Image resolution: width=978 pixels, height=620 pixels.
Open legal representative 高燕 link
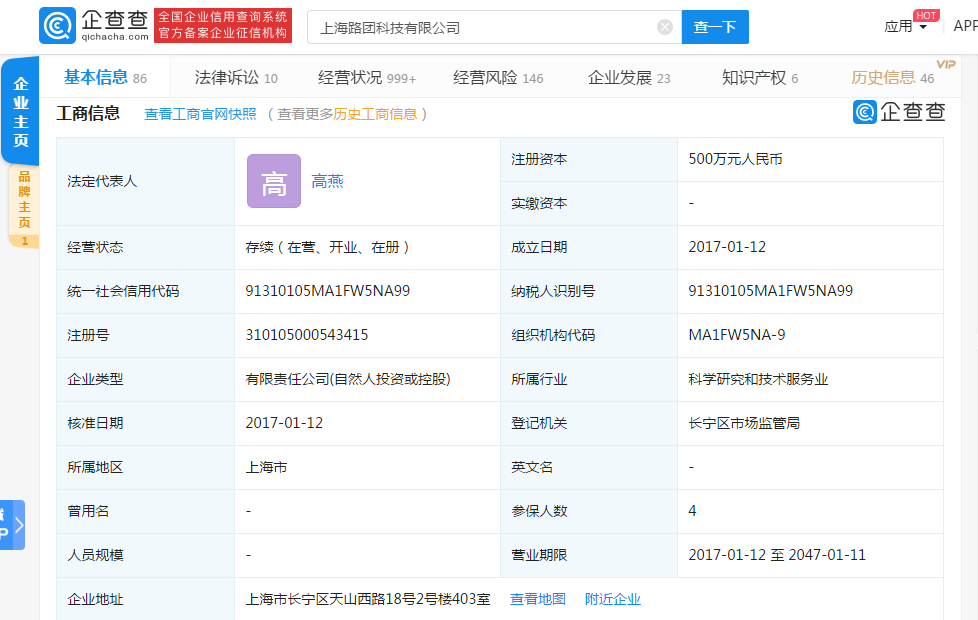pos(327,181)
